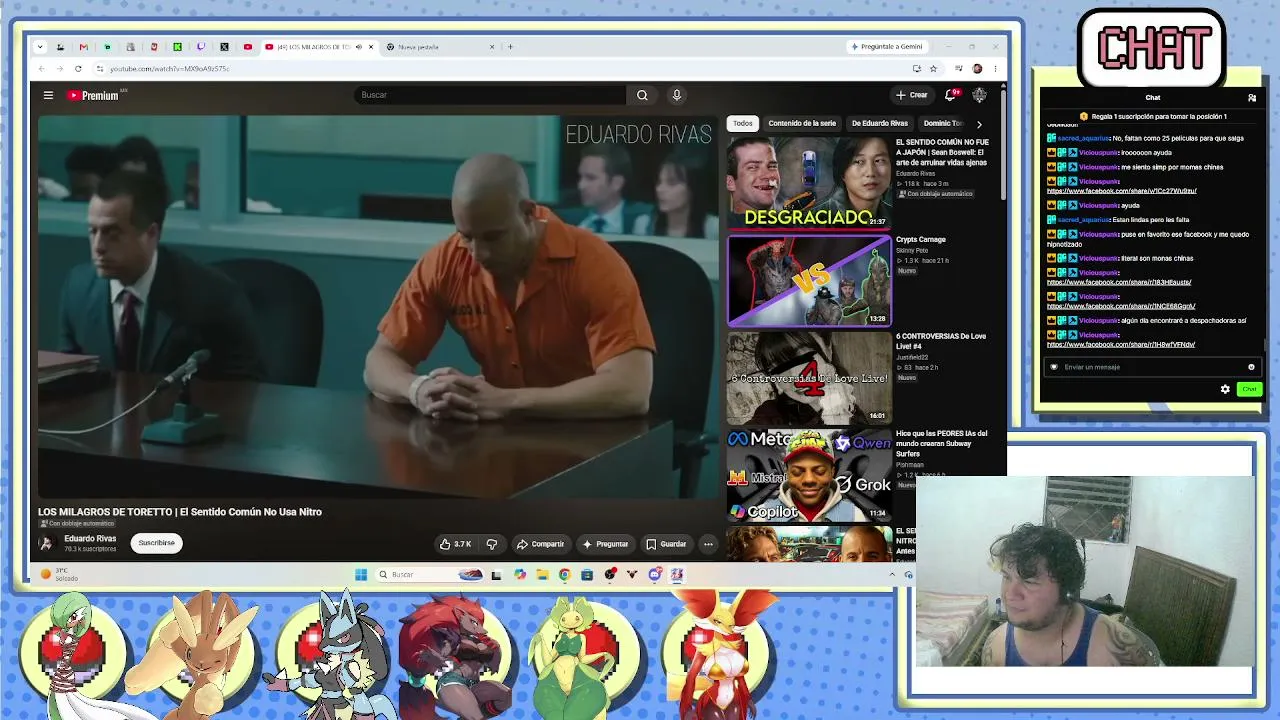Open the chat users icon in header
The width and height of the screenshot is (1280, 720).
click(1252, 98)
